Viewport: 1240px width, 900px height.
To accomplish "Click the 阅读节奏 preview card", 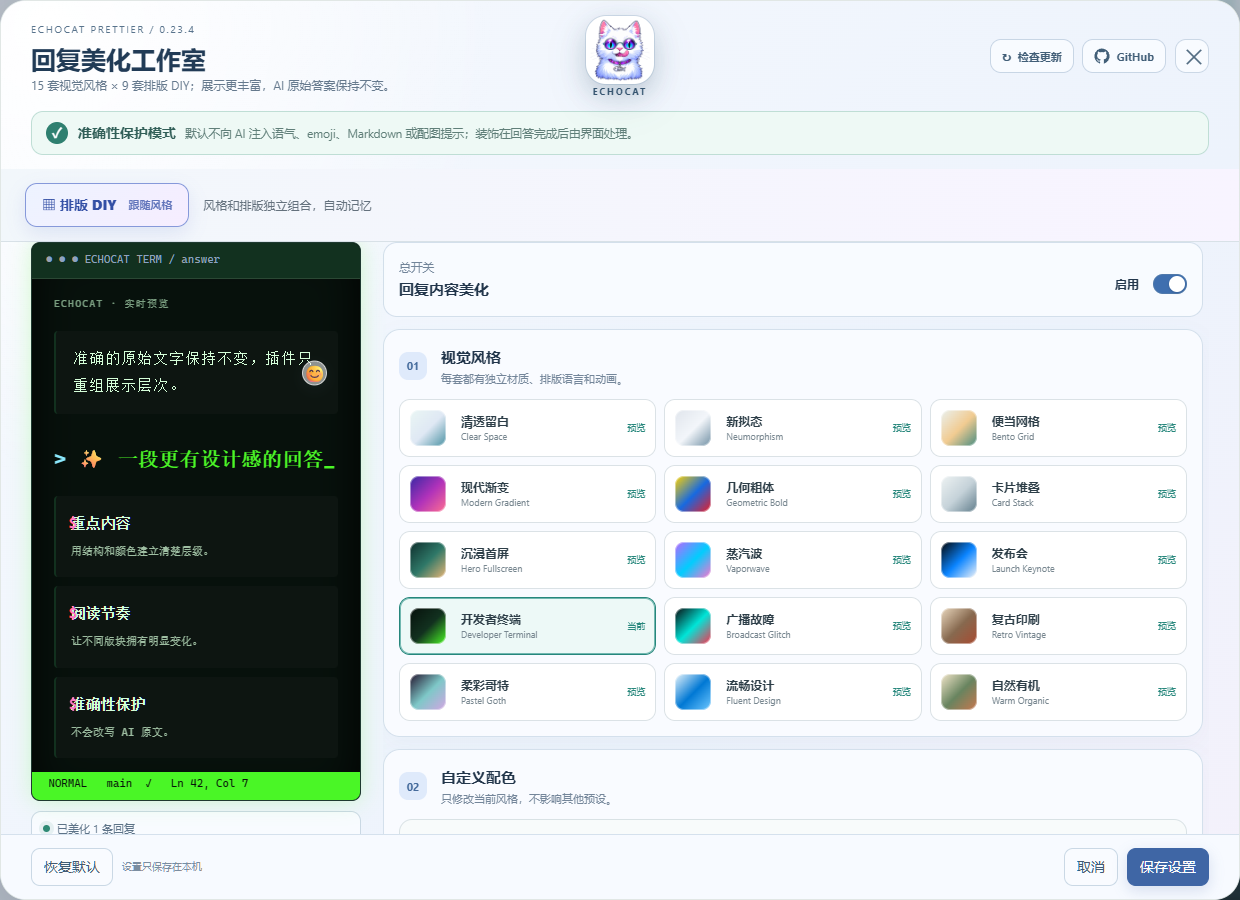I will (196, 627).
